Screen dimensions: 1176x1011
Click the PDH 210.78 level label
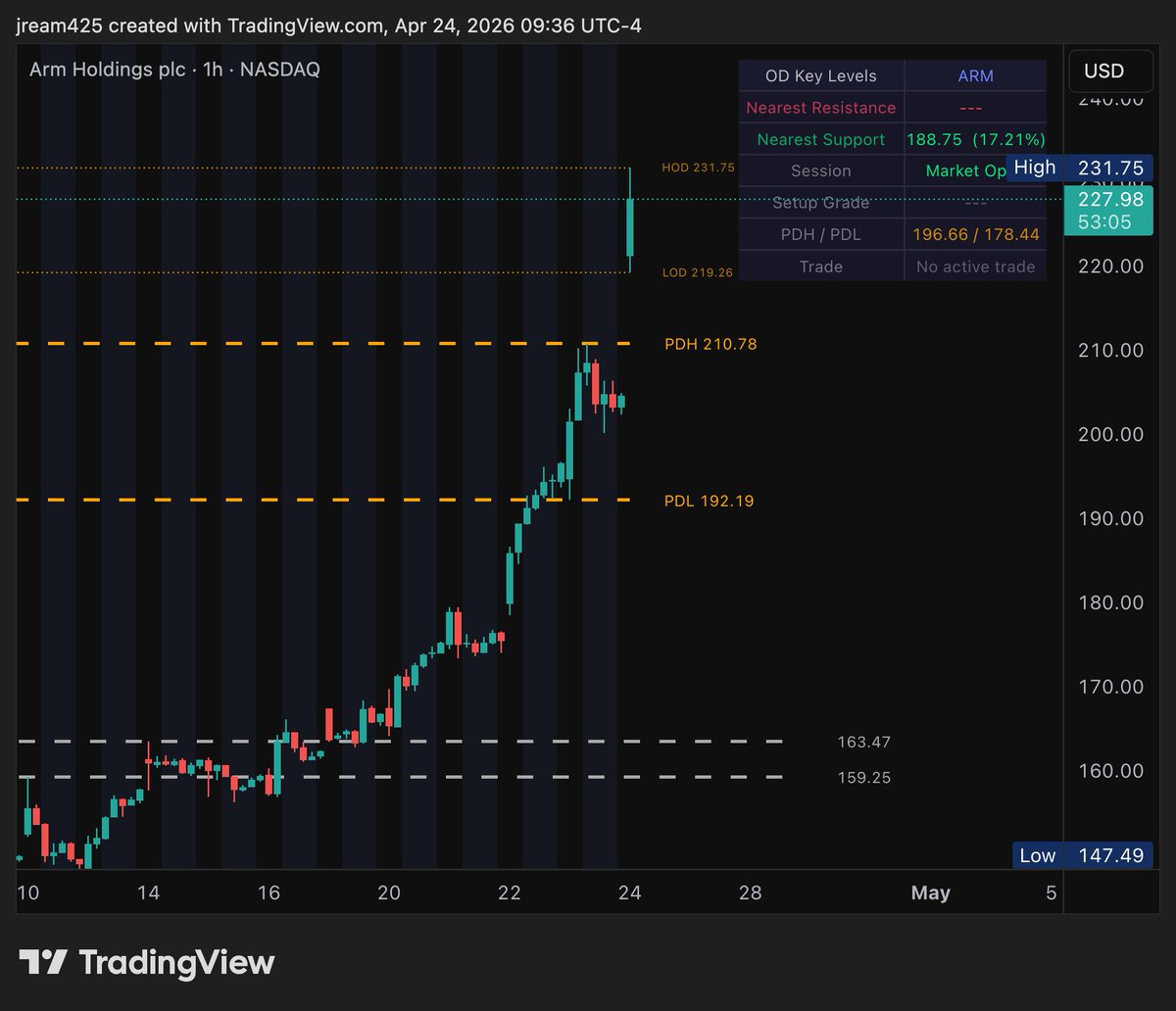pyautogui.click(x=710, y=344)
